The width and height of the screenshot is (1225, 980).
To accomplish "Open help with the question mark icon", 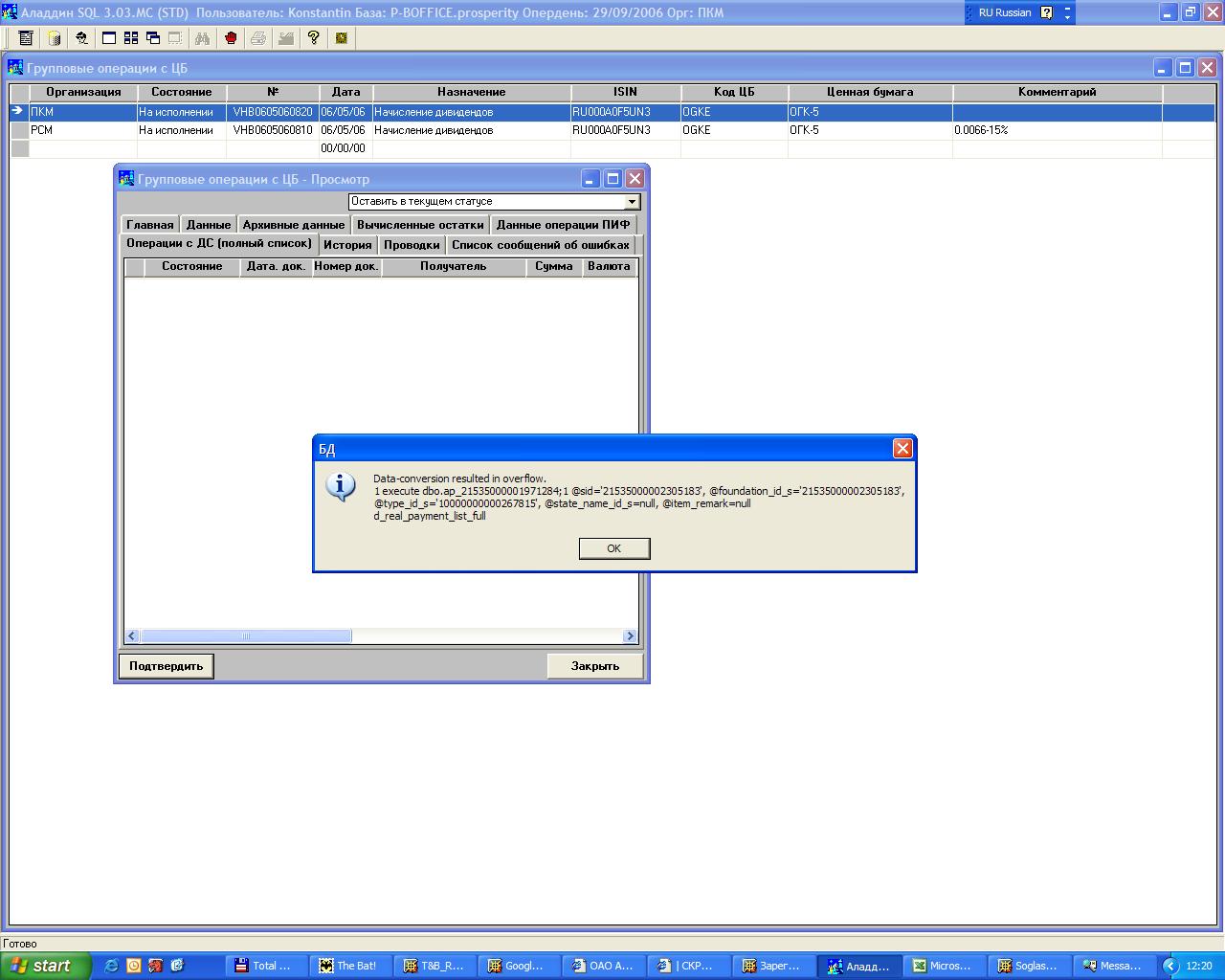I will pyautogui.click(x=313, y=38).
